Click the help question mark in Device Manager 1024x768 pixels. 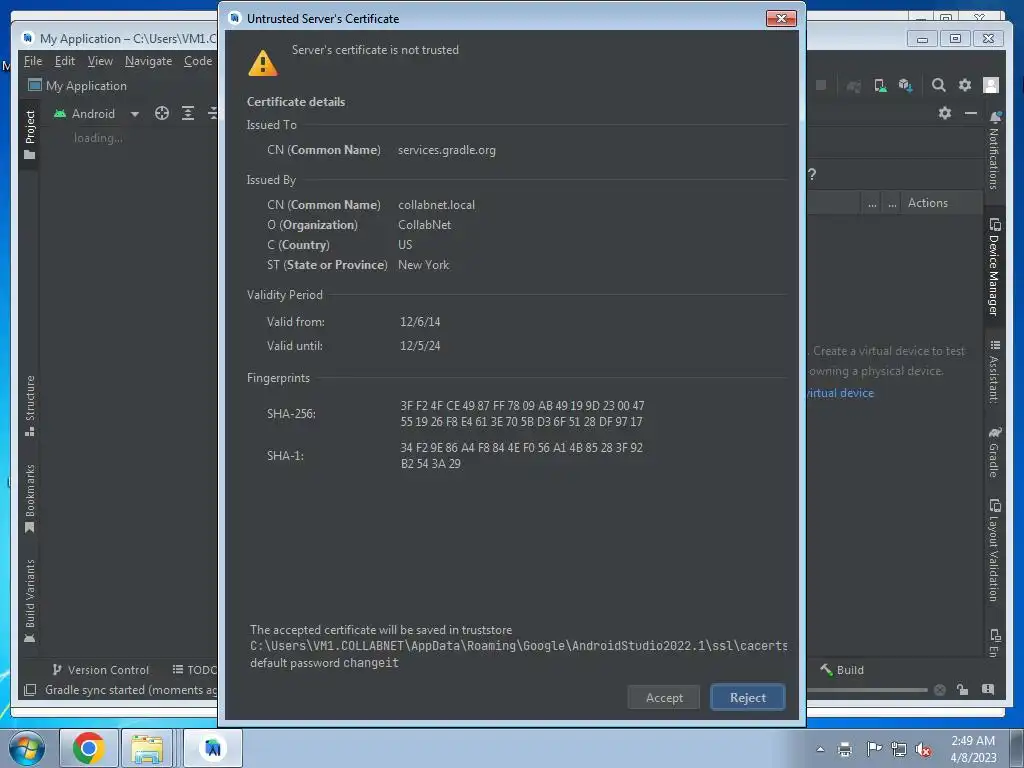pos(812,174)
